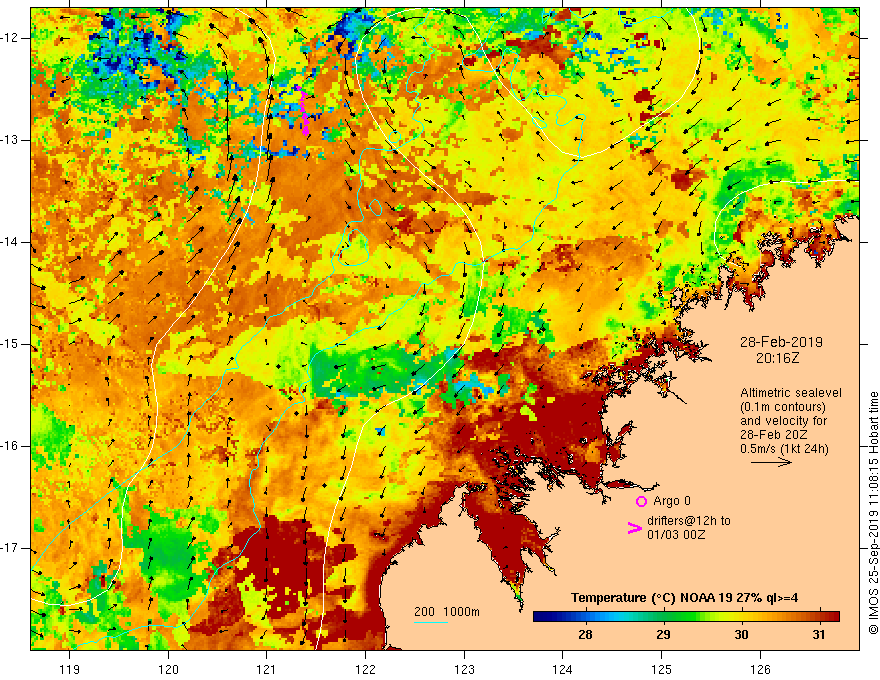Click longitude axis label '125'
Screen dimensions: 880x680
tap(662, 669)
